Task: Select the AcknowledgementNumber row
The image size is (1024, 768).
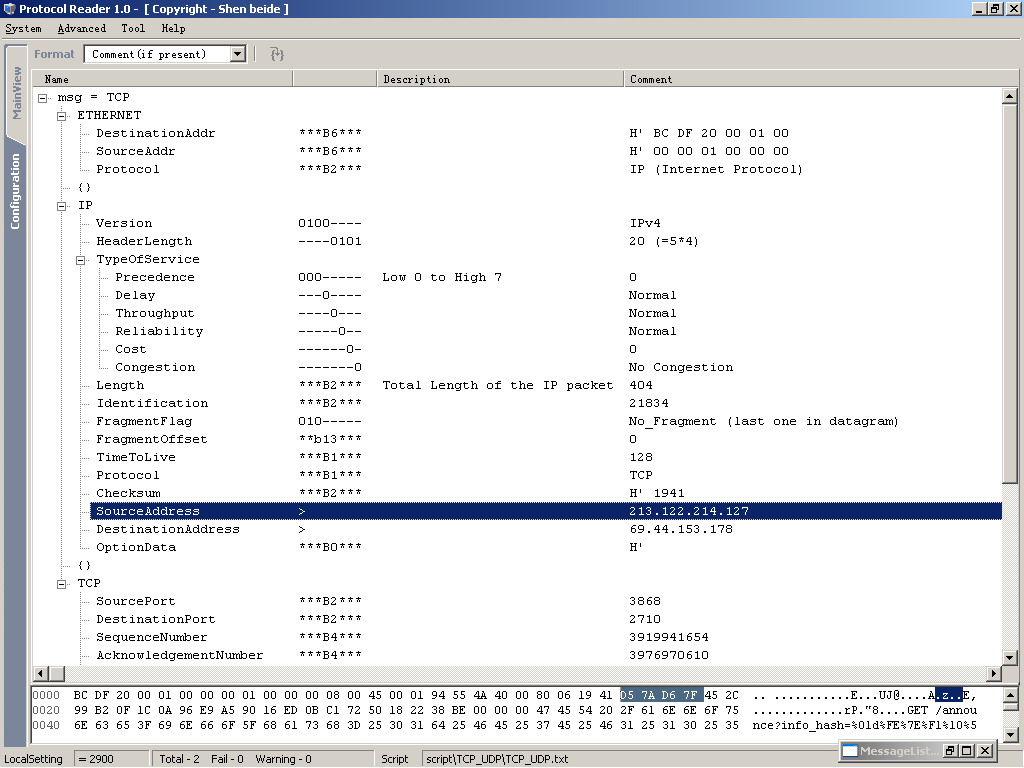Action: pos(546,656)
